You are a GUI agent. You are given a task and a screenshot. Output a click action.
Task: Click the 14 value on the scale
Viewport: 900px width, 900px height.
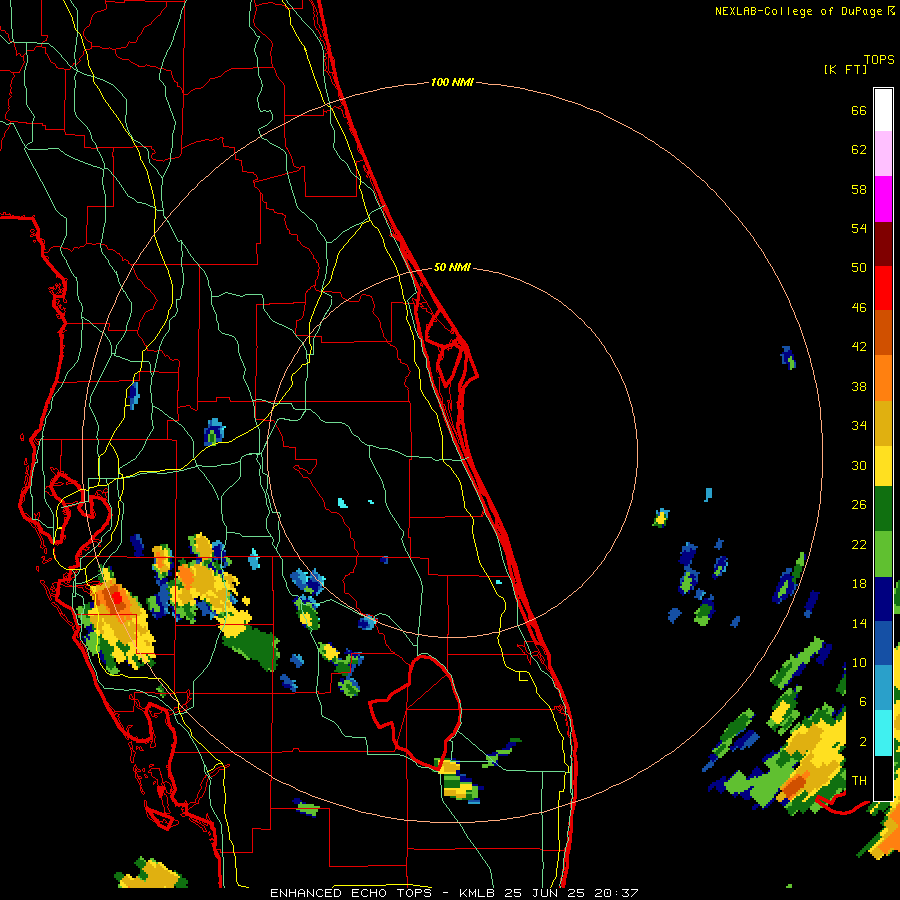[x=859, y=623]
